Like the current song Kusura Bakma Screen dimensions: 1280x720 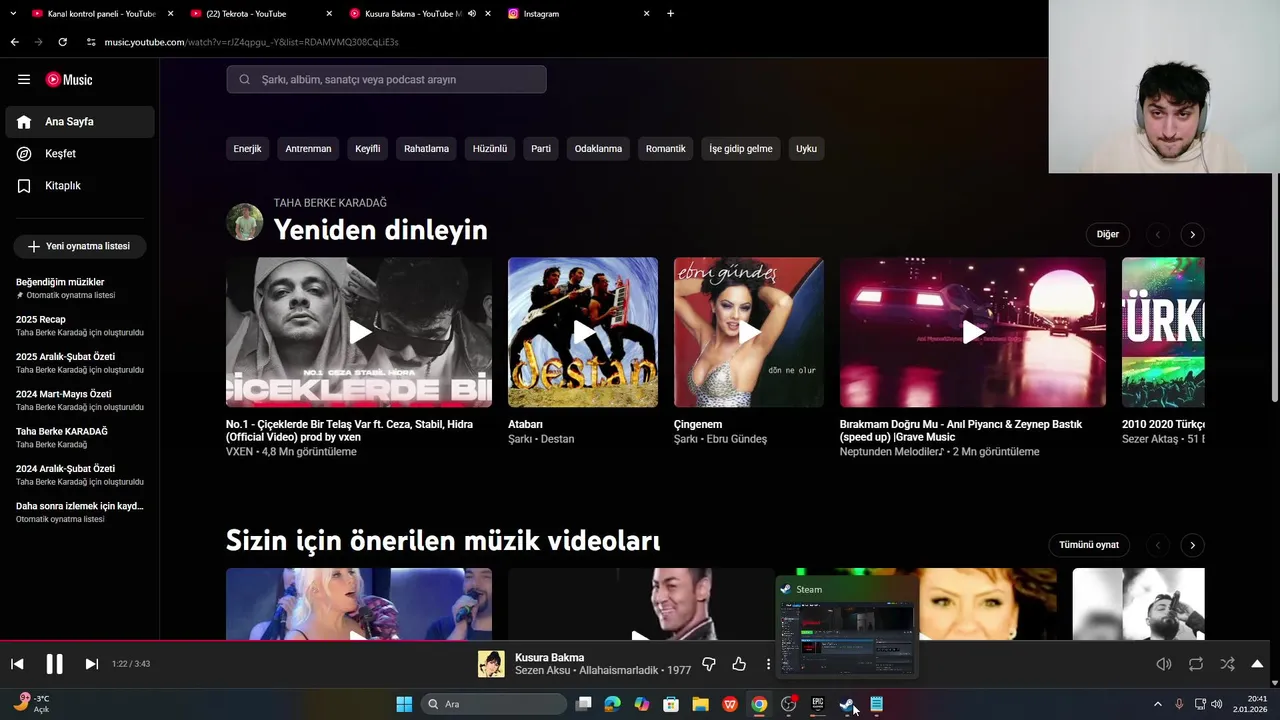(x=739, y=664)
